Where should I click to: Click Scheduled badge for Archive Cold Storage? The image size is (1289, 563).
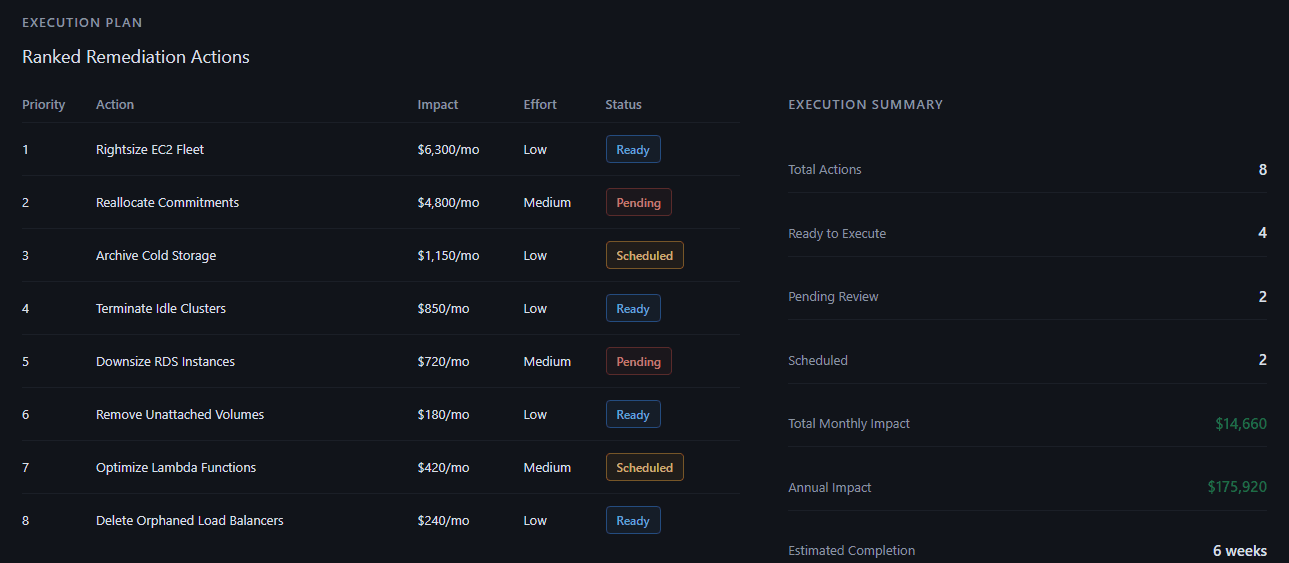[644, 256]
